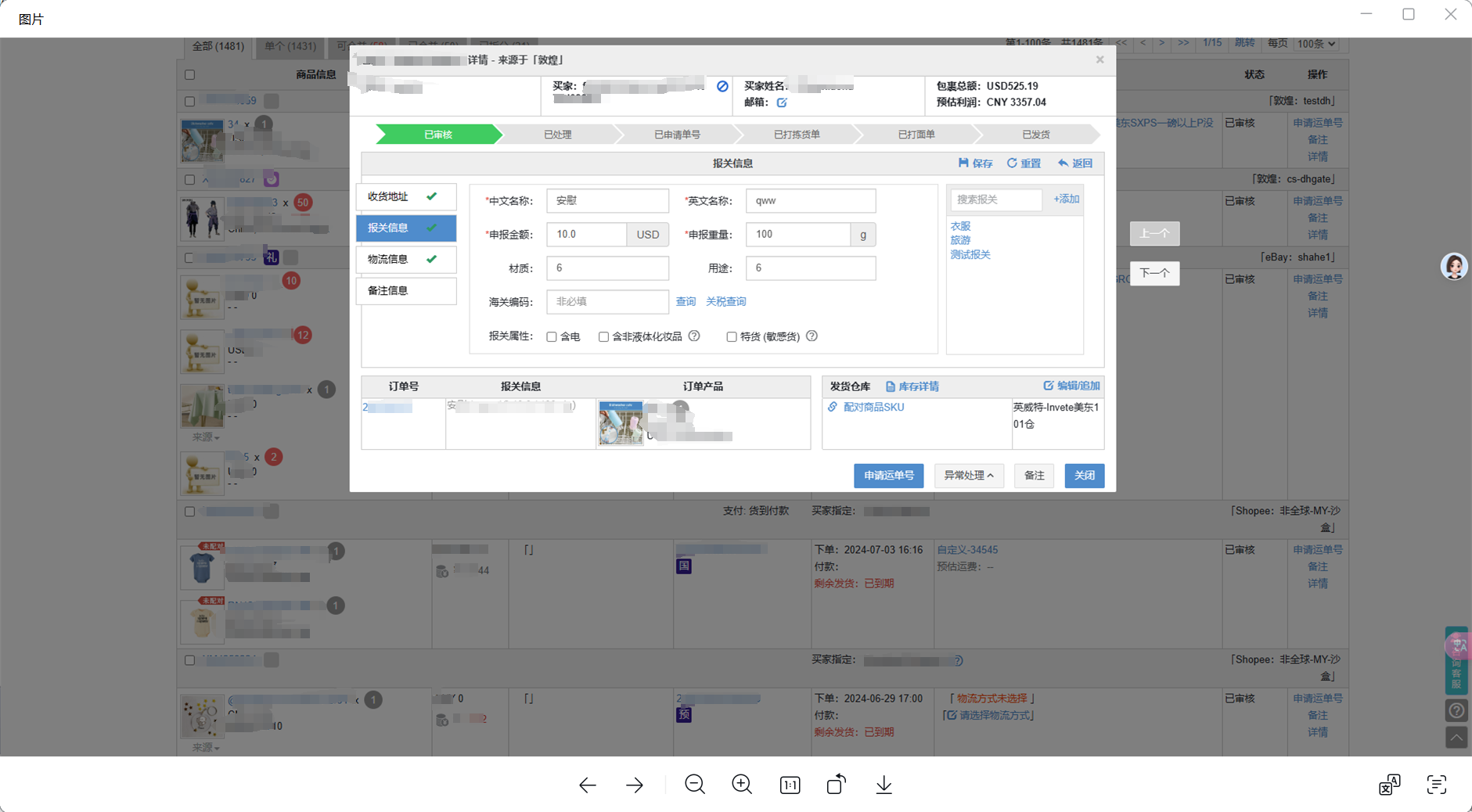Click 返回 to go back
The width and height of the screenshot is (1472, 812).
point(1075,163)
